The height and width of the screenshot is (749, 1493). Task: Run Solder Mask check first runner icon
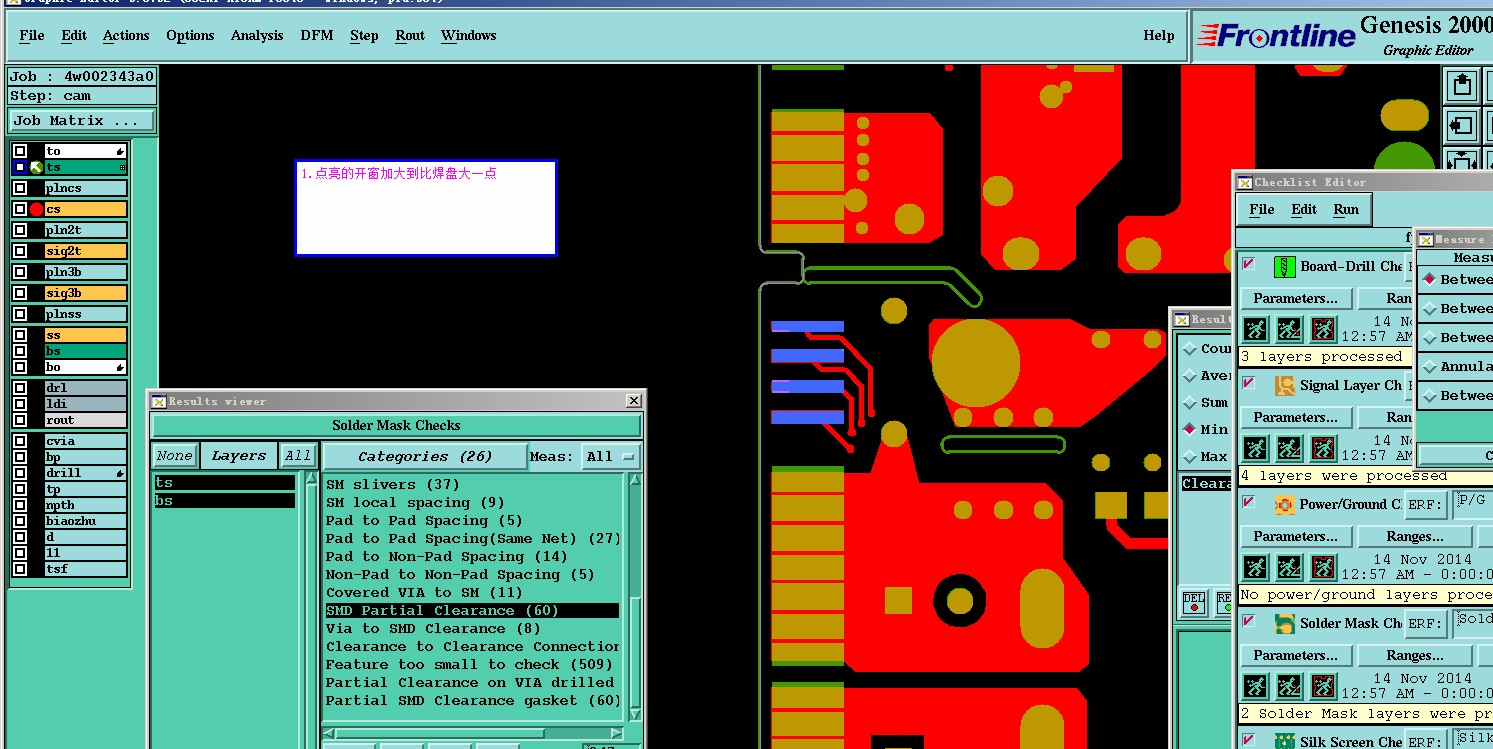coord(1256,686)
